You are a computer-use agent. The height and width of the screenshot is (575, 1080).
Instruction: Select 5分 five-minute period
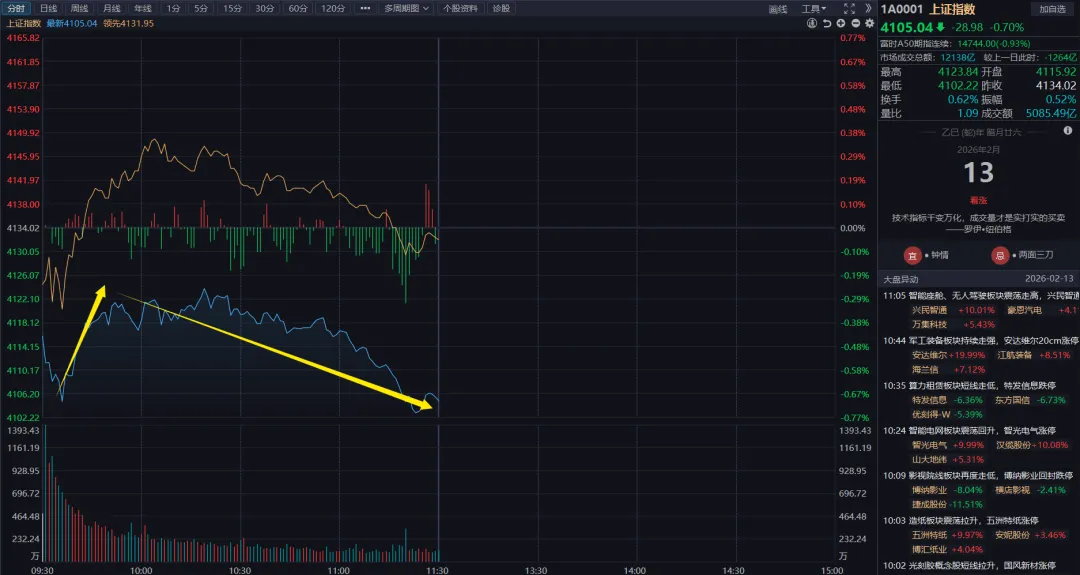click(x=200, y=8)
